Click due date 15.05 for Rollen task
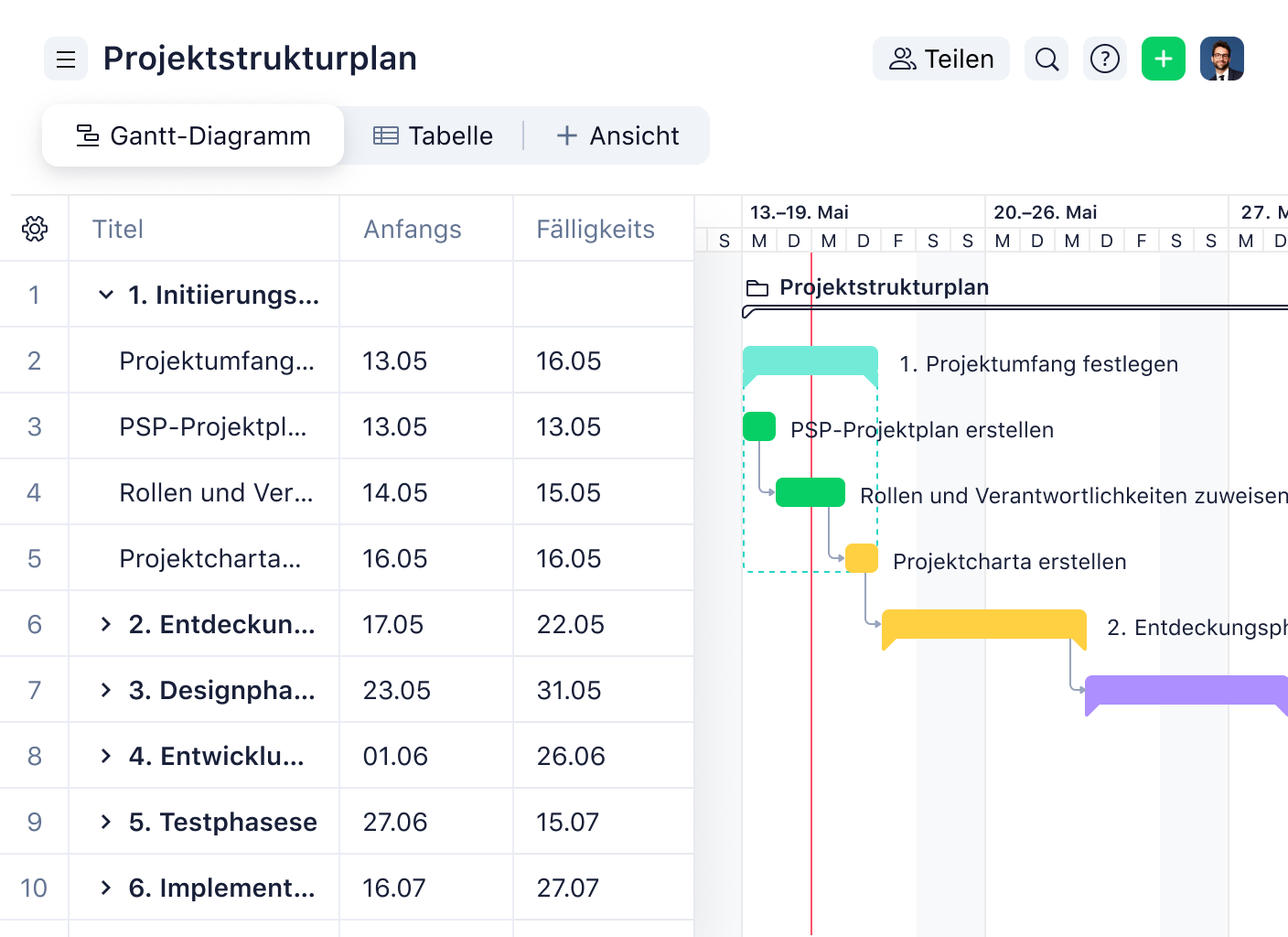Image resolution: width=1288 pixels, height=937 pixels. pyautogui.click(x=569, y=492)
